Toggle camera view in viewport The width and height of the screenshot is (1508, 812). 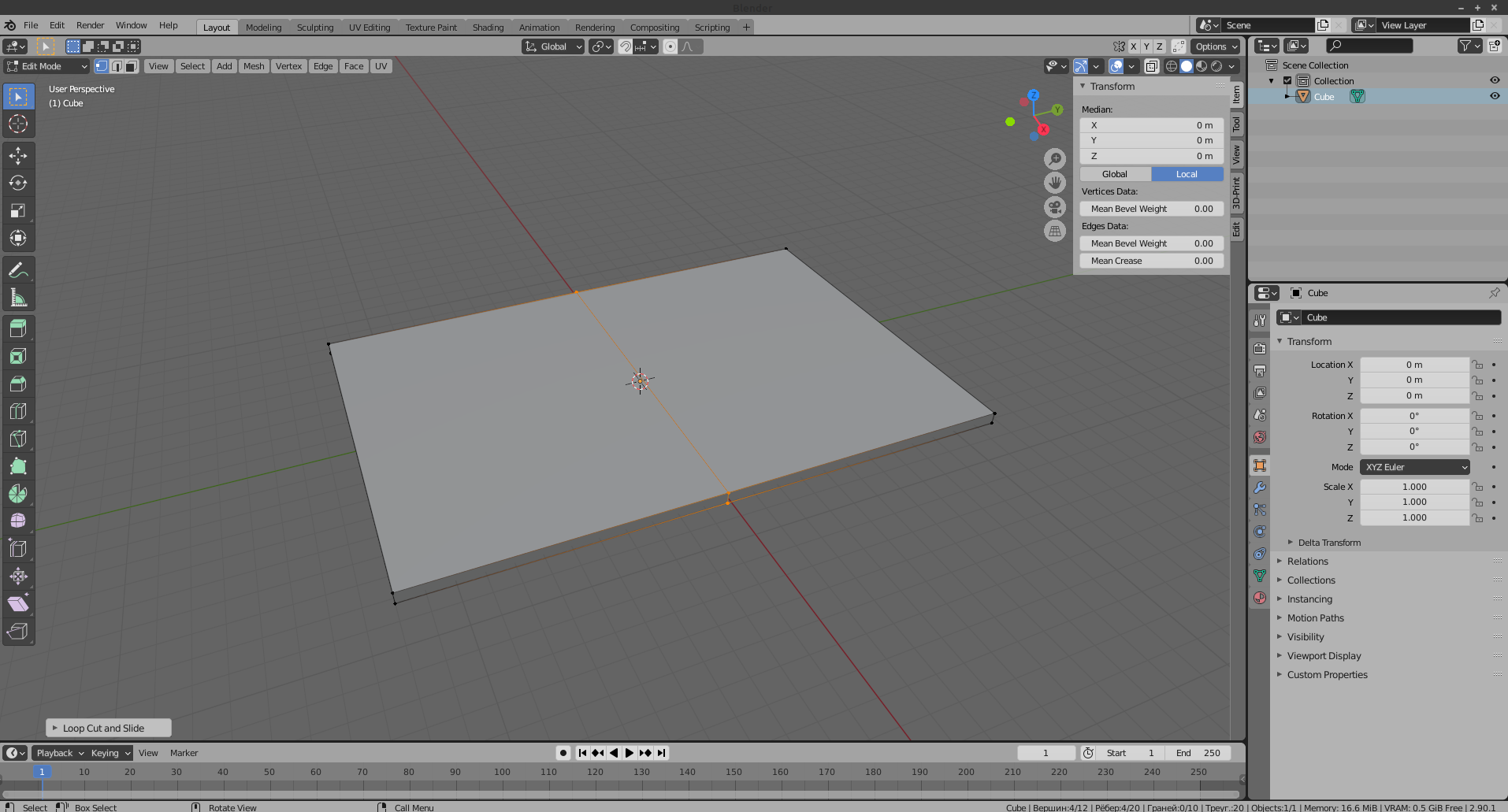click(1055, 207)
